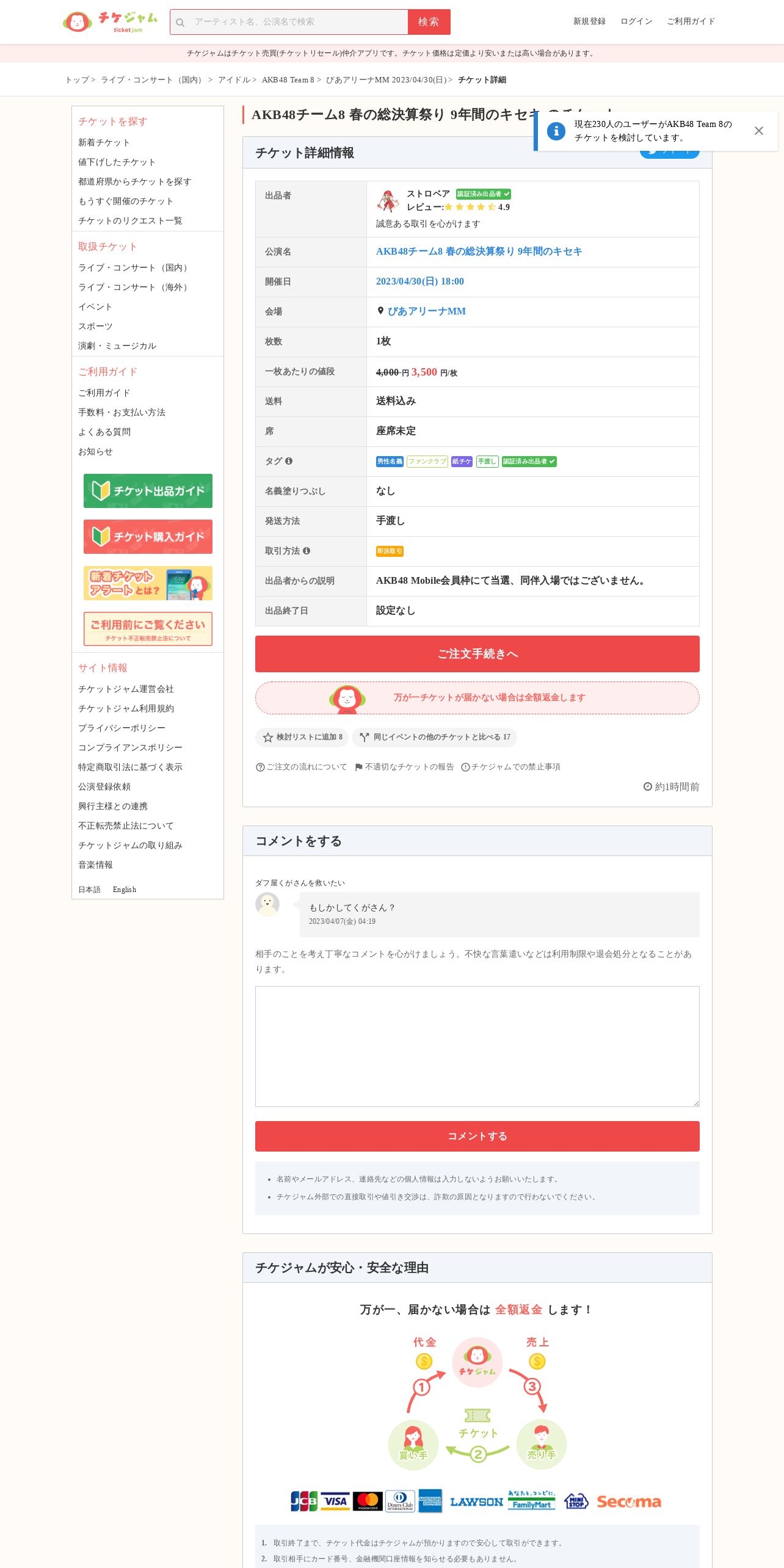The image size is (784, 1568).
Task: Switch site language to English
Action: point(125,890)
